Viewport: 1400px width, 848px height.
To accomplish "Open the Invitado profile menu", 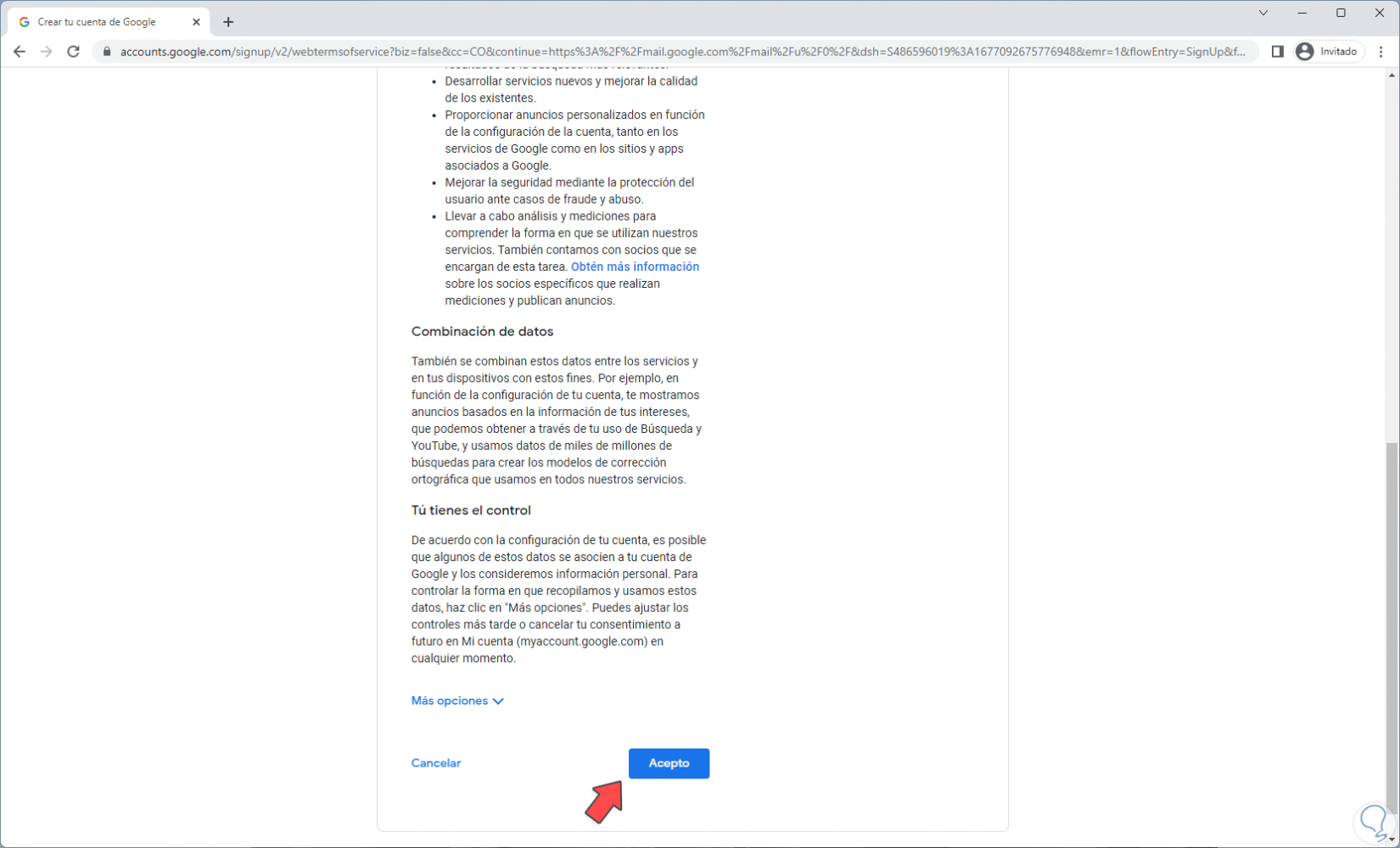I will click(1328, 52).
